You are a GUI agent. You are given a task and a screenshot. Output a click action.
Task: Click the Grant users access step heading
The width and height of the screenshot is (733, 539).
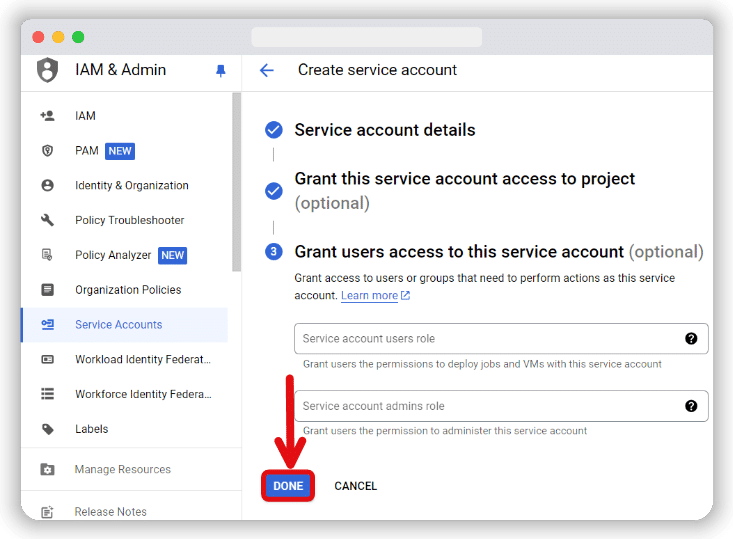coord(499,252)
